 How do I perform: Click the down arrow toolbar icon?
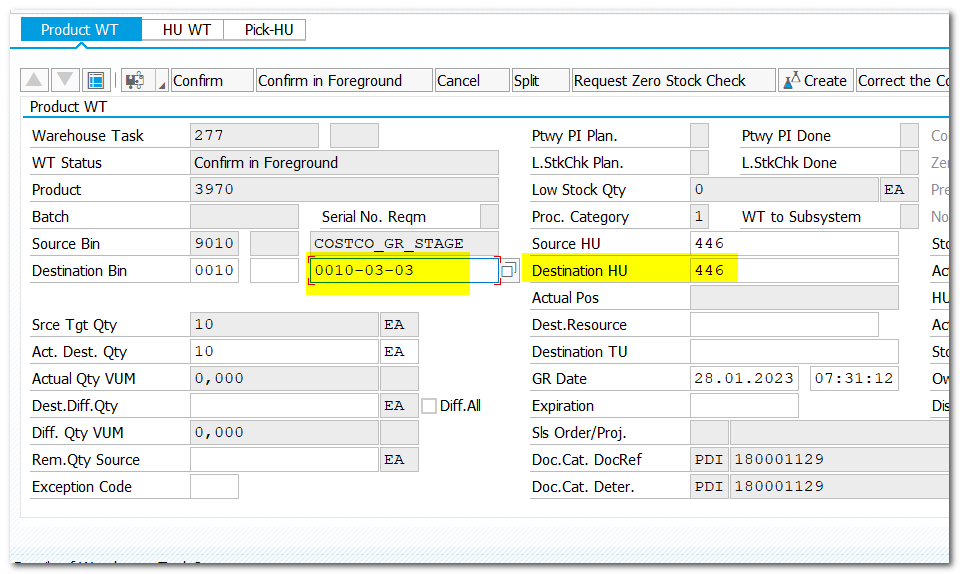64,81
